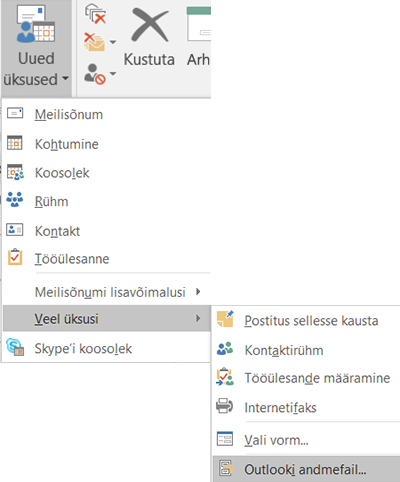Click the Outlooki andmefail icon
This screenshot has width=400, height=482.
pos(226,468)
